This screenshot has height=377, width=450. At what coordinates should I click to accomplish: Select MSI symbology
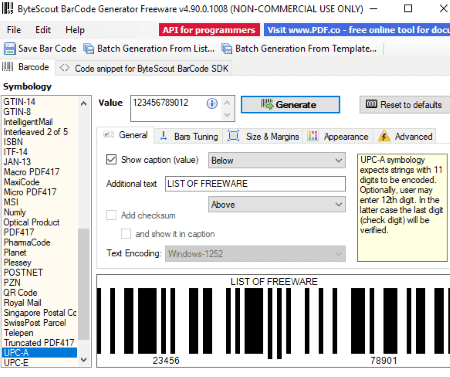[39, 202]
